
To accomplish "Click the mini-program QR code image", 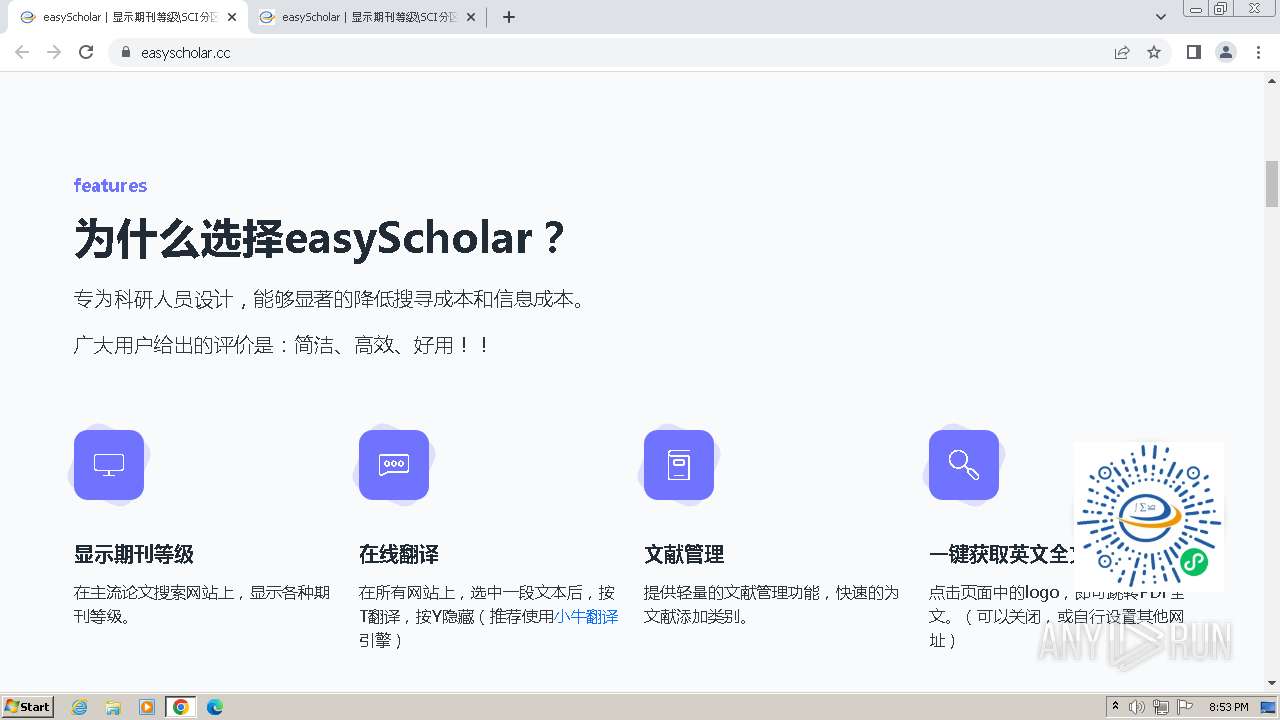I will pyautogui.click(x=1149, y=517).
